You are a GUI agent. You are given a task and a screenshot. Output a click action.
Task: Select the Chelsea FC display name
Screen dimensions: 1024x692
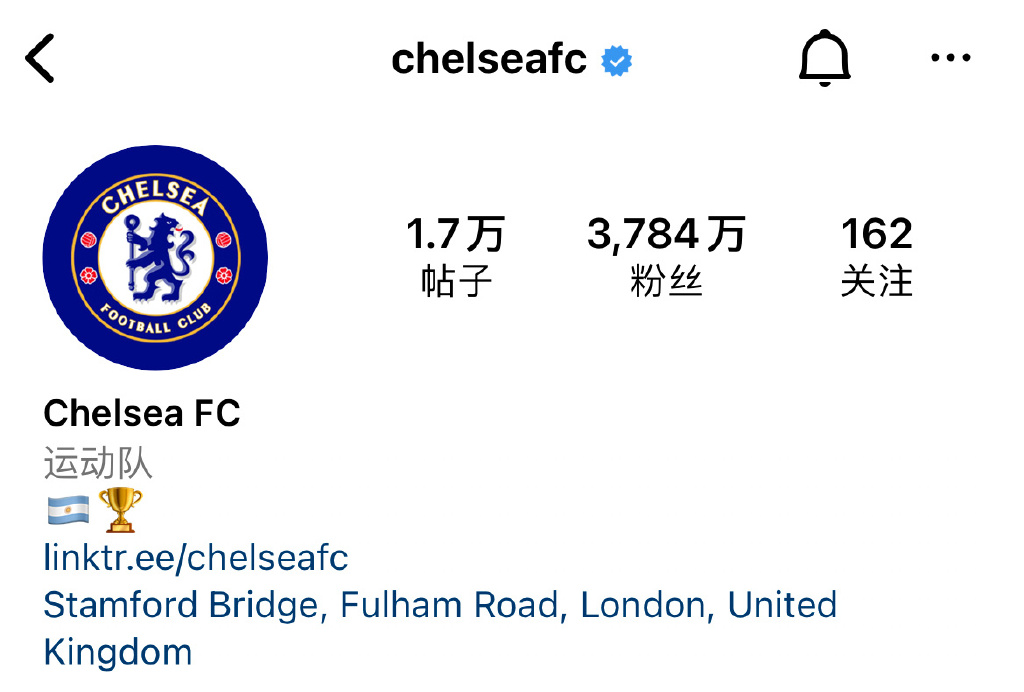tap(142, 412)
